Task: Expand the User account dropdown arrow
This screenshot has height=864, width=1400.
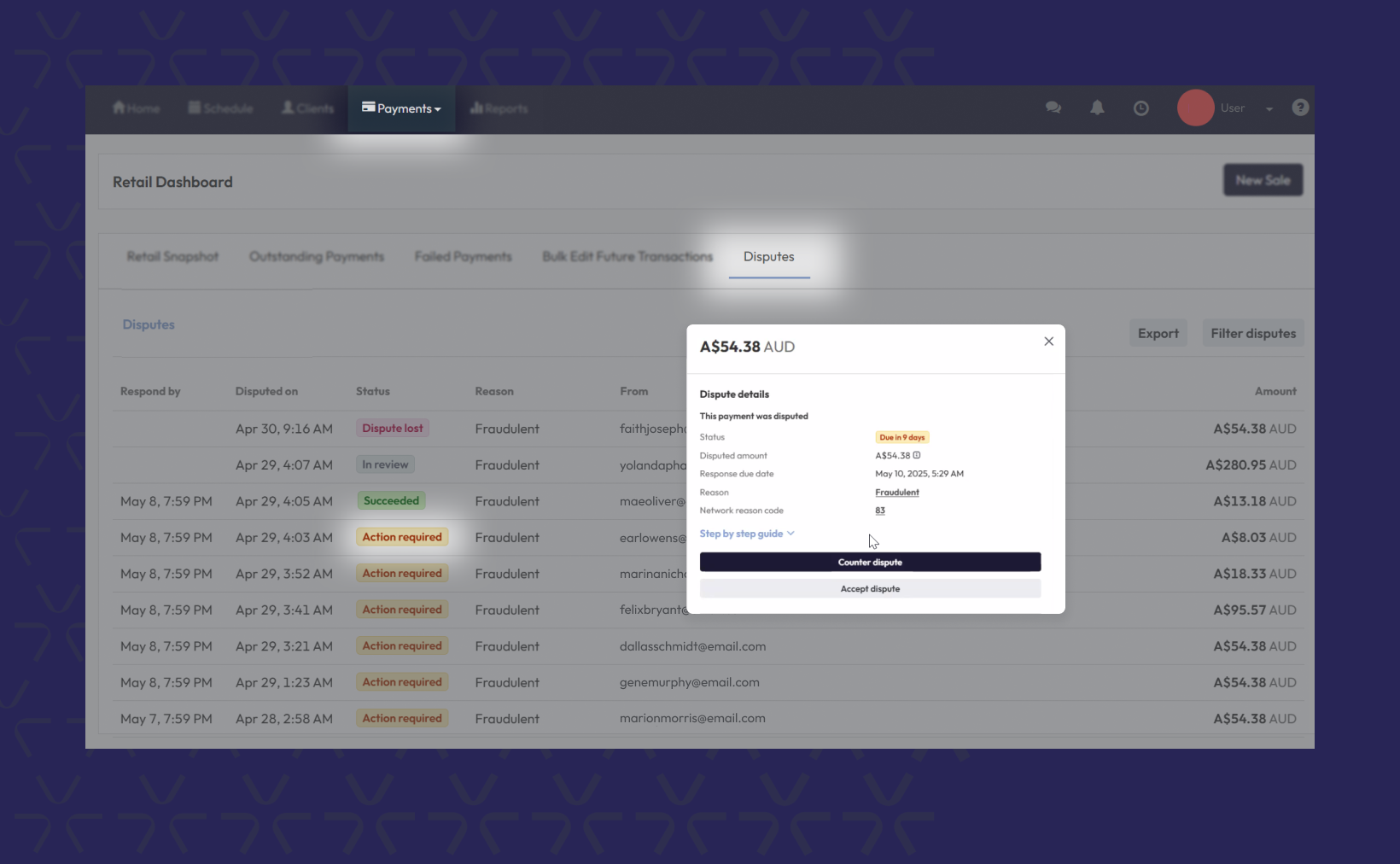Action: click(1269, 108)
